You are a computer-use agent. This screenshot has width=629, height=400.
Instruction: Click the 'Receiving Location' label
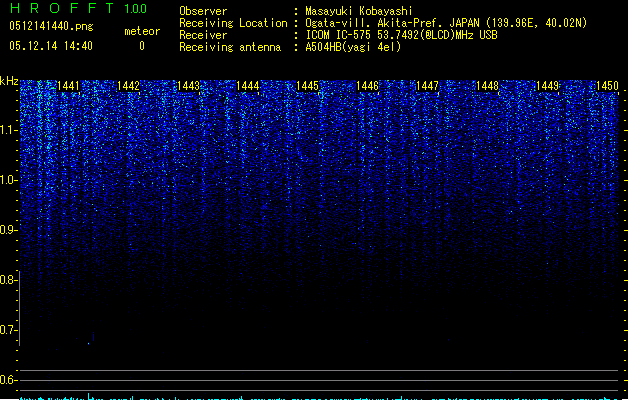coord(233,23)
